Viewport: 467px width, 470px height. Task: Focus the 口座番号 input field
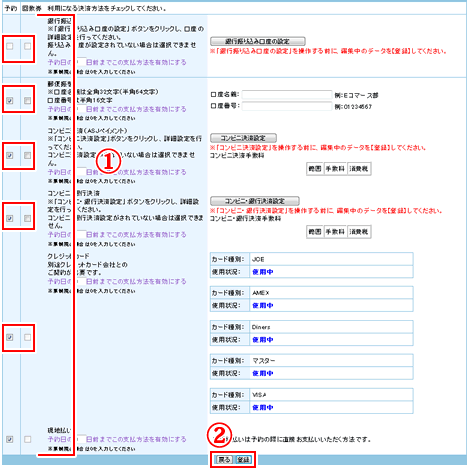pyautogui.click(x=287, y=106)
